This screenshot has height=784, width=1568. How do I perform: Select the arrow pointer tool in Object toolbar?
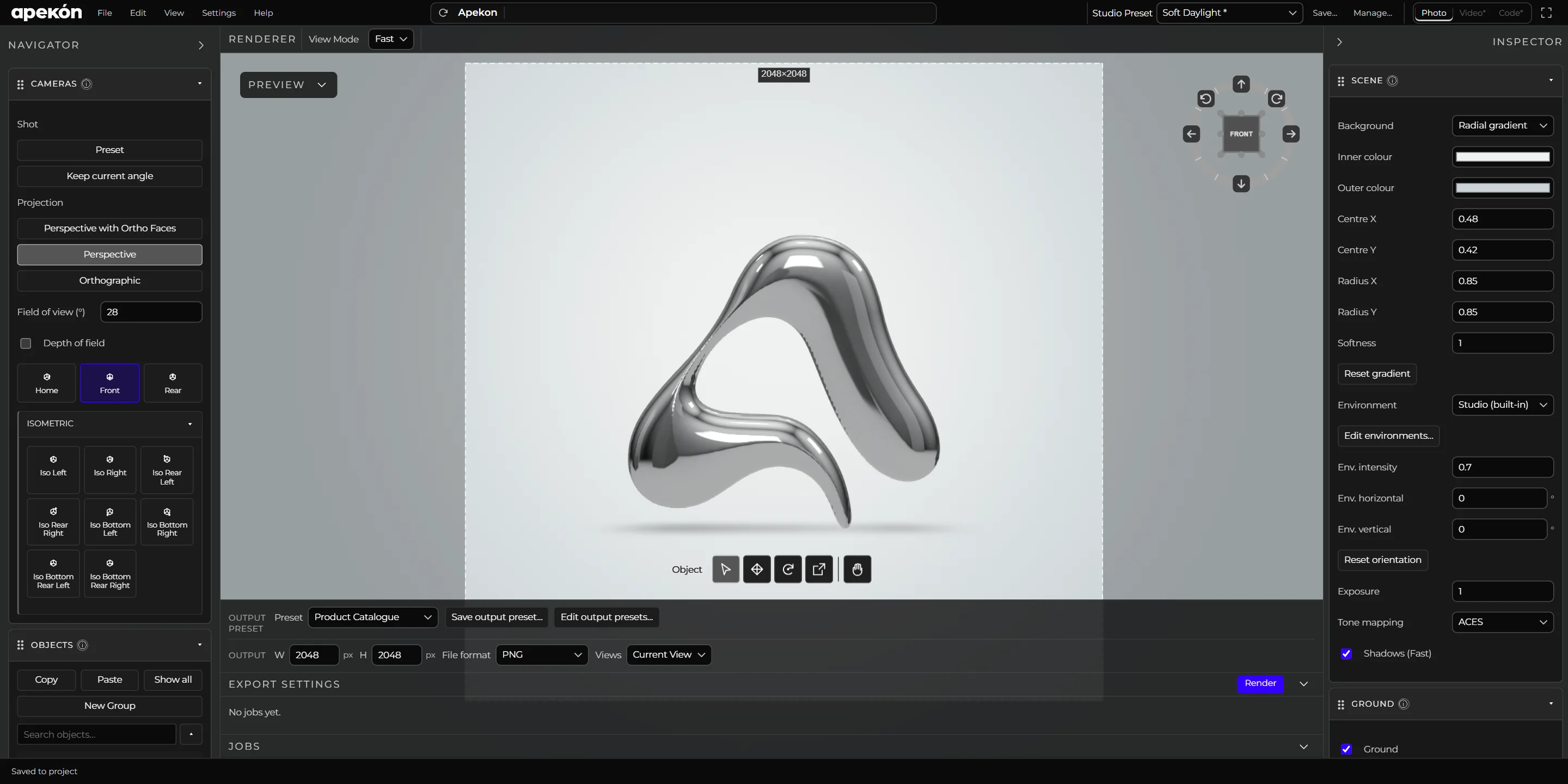(726, 569)
